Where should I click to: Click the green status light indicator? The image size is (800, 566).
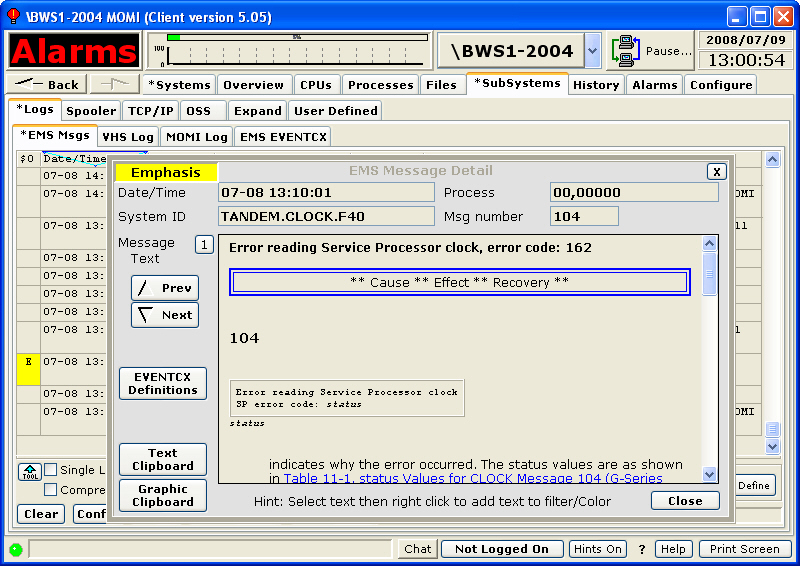15,549
